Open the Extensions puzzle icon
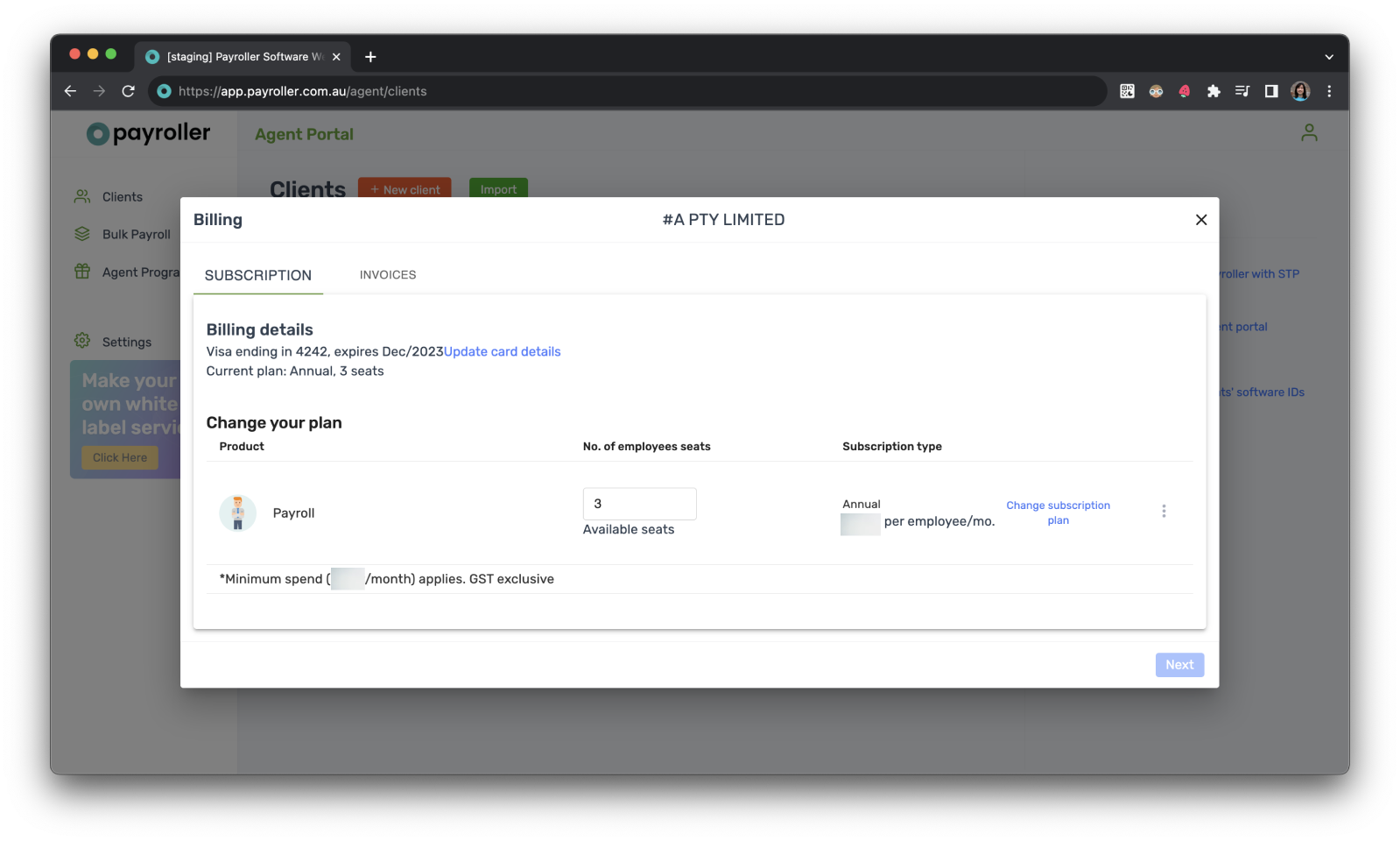Image resolution: width=1400 pixels, height=841 pixels. (x=1214, y=91)
